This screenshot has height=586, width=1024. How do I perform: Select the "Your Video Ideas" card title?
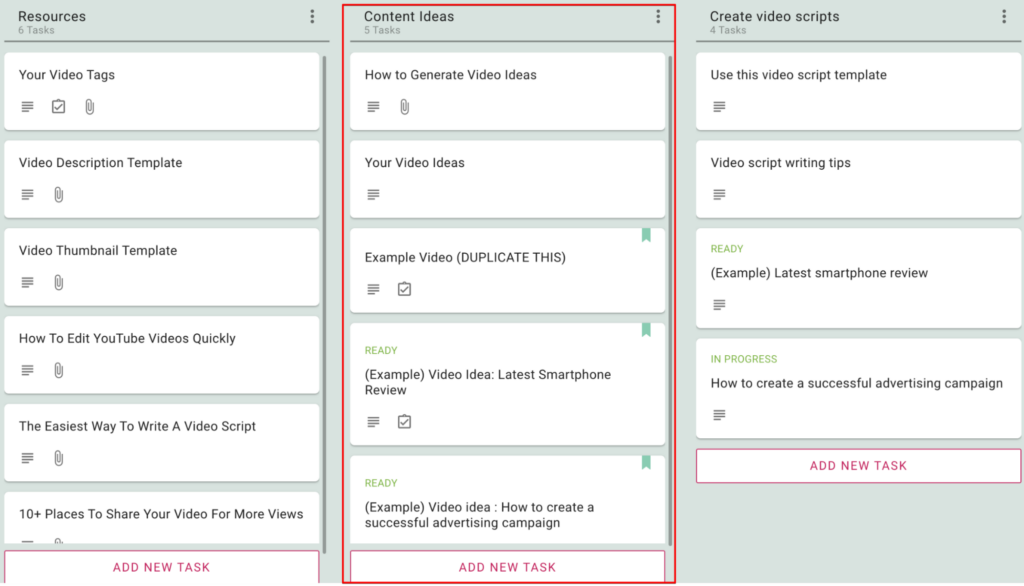[415, 163]
